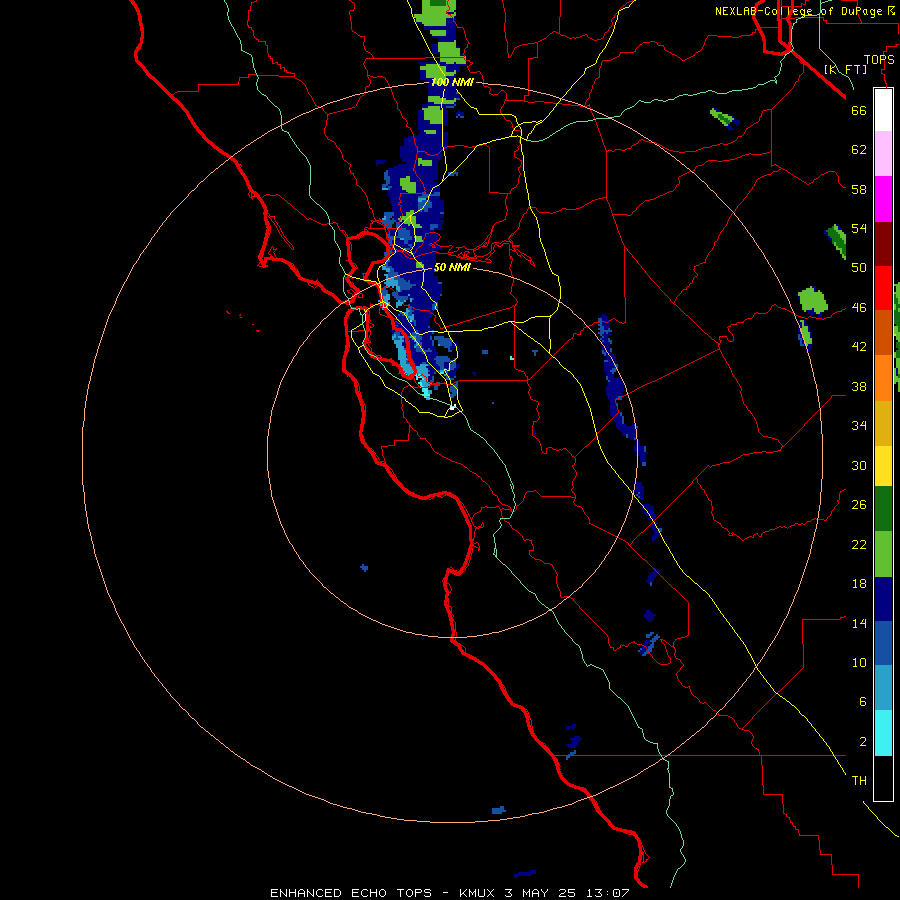Click the legend value 6

coord(862,701)
